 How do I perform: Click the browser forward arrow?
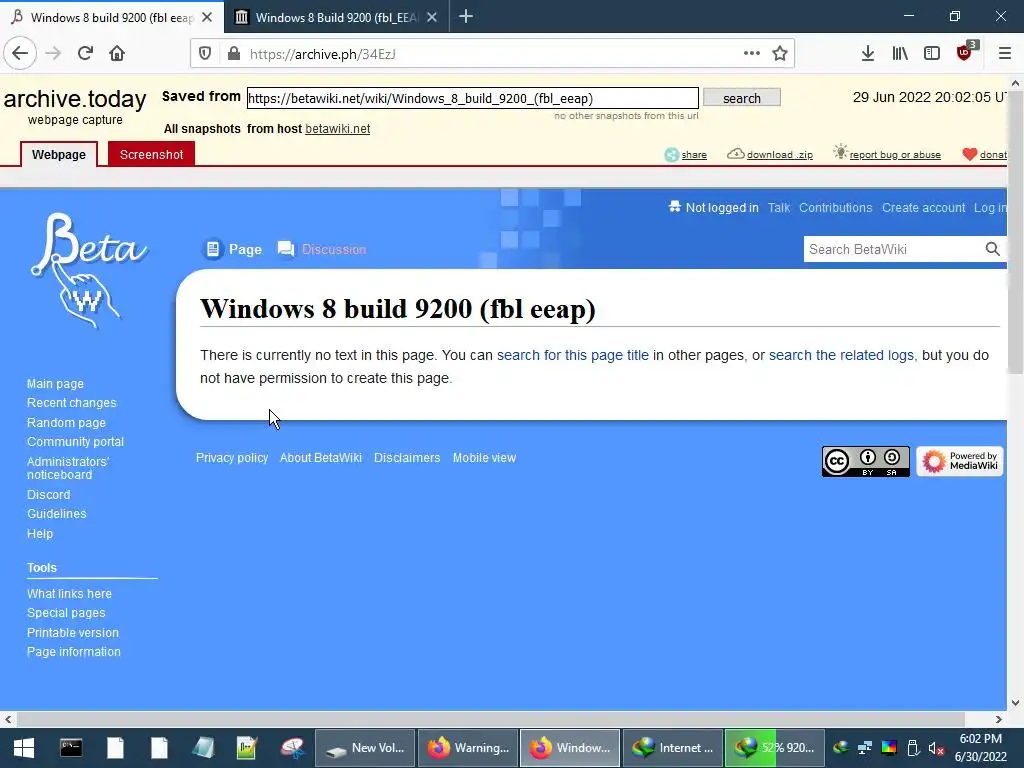53,54
